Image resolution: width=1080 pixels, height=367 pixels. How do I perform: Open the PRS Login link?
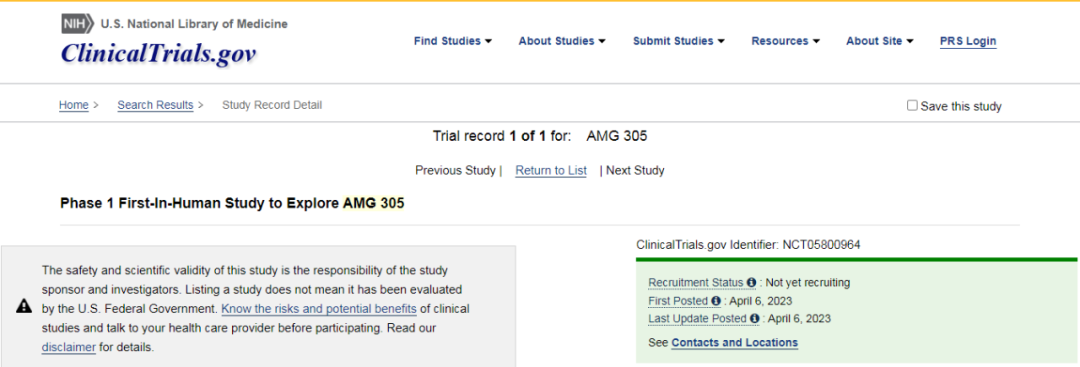pos(968,41)
